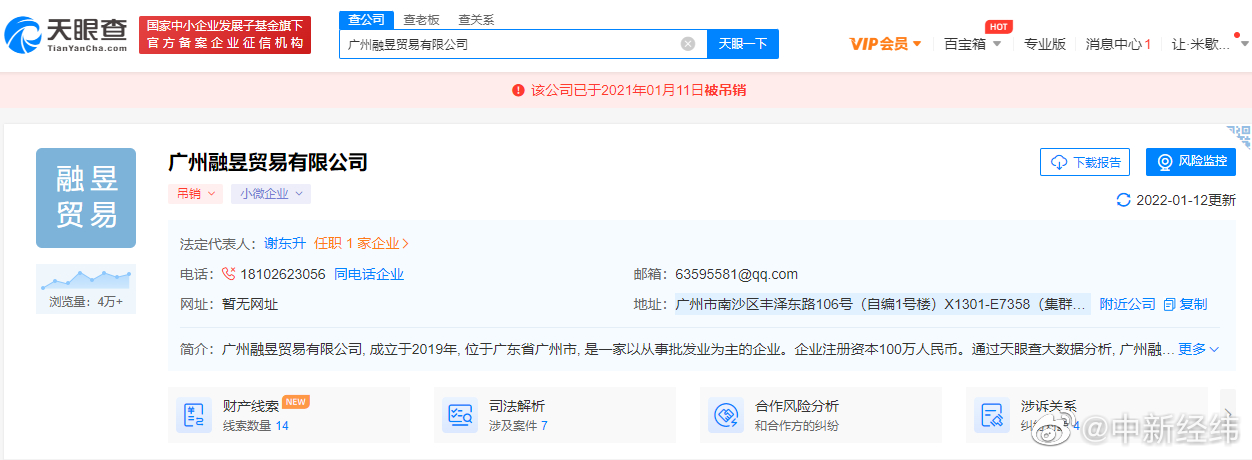The height and width of the screenshot is (460, 1252).
Task: Click the 同电话企业 link
Action: (x=369, y=274)
